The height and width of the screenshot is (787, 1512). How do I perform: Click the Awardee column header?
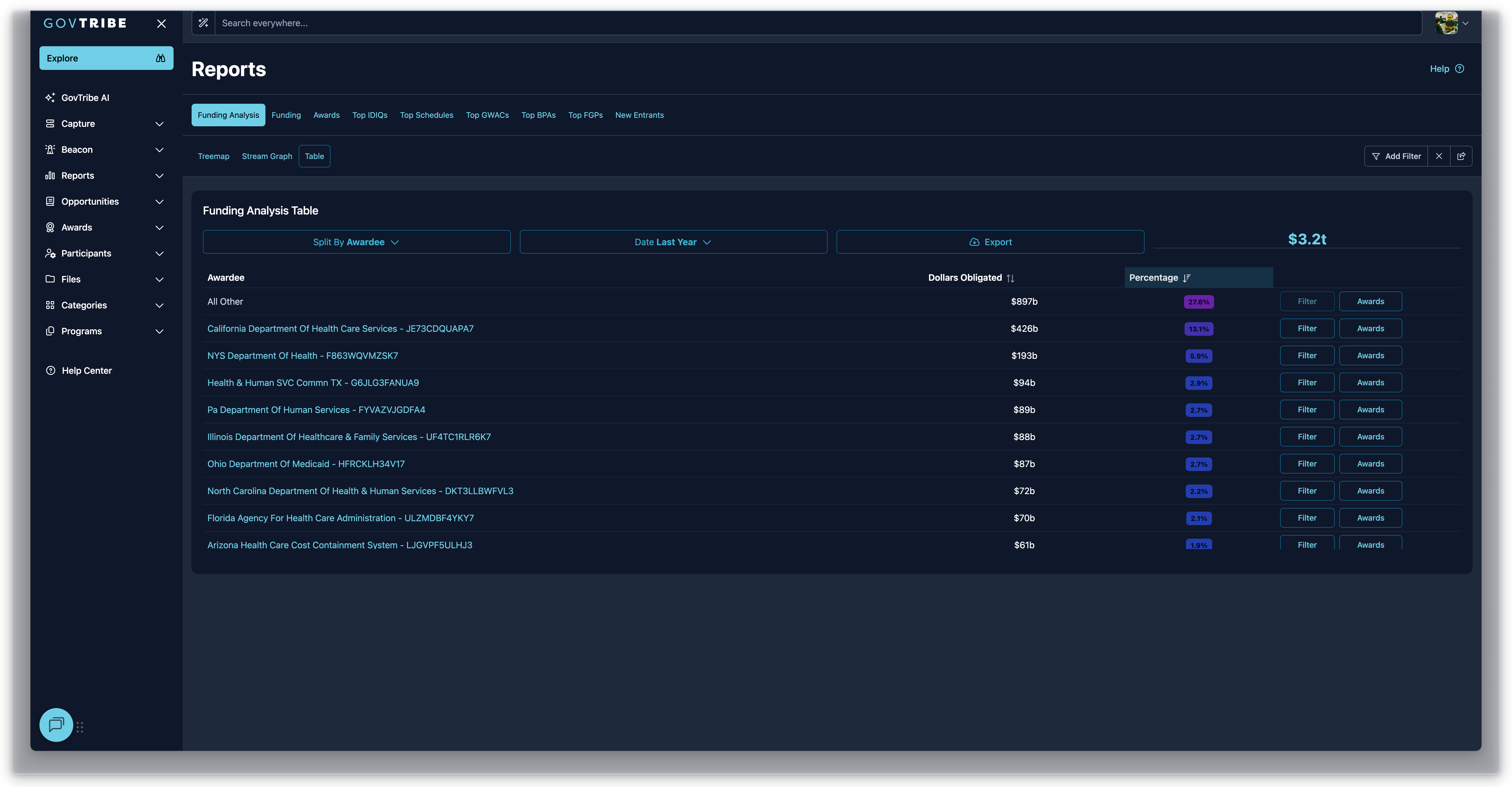[x=226, y=278]
